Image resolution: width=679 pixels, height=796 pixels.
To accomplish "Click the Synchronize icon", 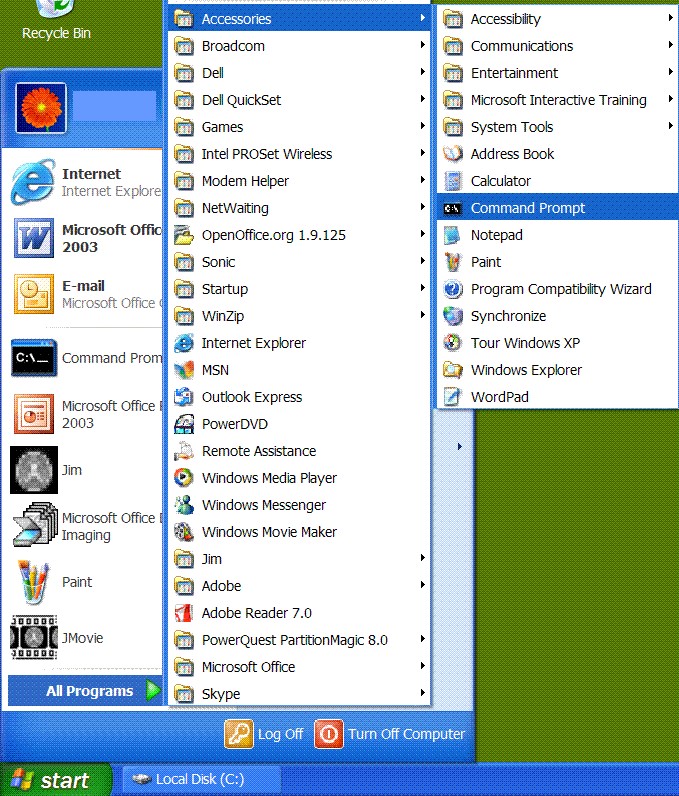I will point(453,316).
